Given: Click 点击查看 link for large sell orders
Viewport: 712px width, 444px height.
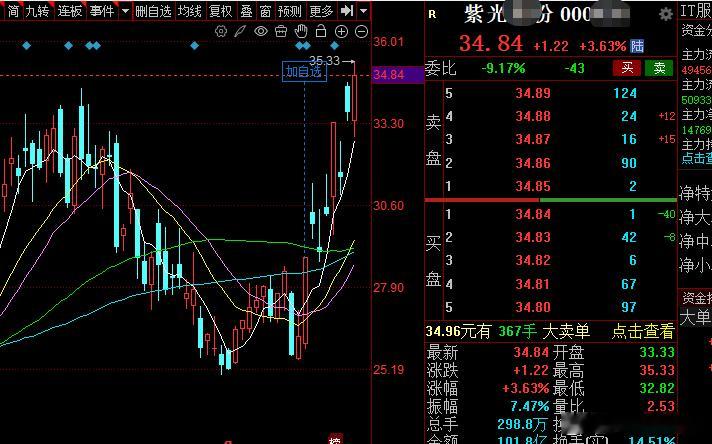Looking at the screenshot, I should 643,331.
